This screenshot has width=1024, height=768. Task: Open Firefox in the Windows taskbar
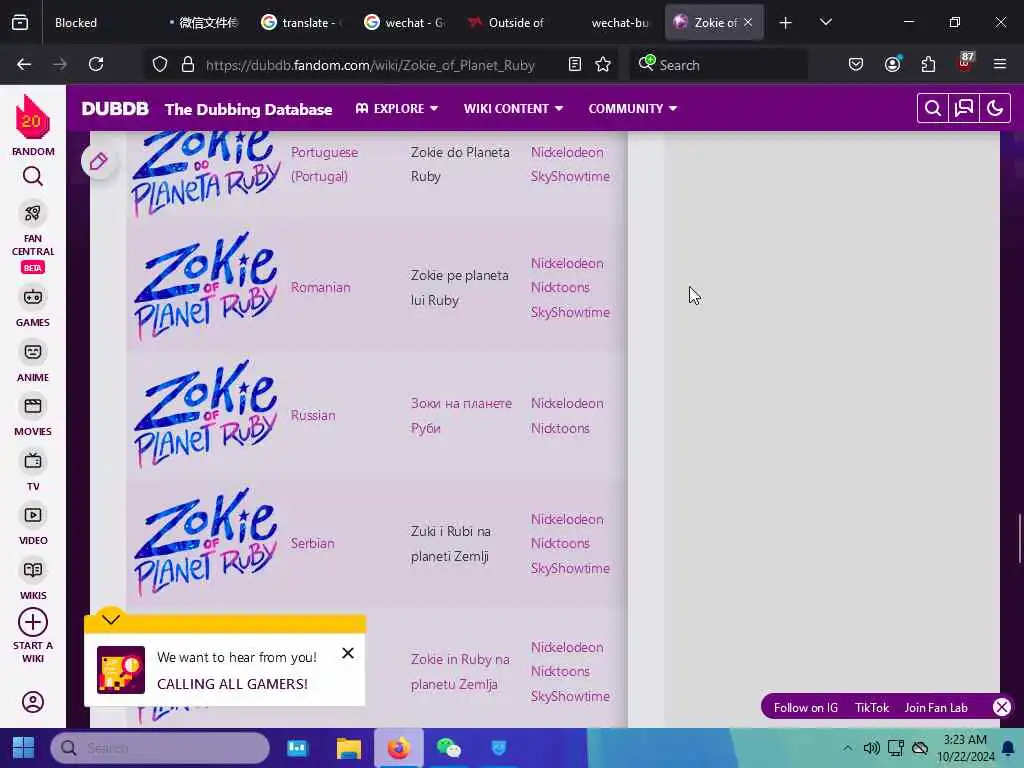(398, 748)
